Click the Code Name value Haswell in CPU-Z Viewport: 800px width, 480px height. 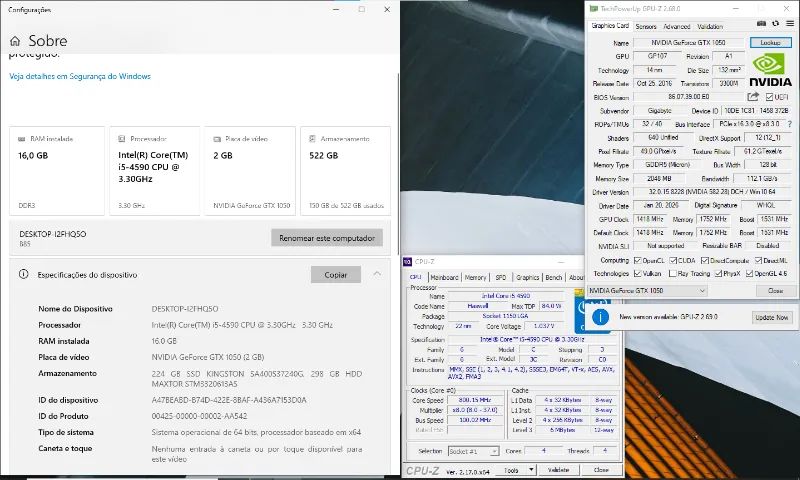[478, 306]
